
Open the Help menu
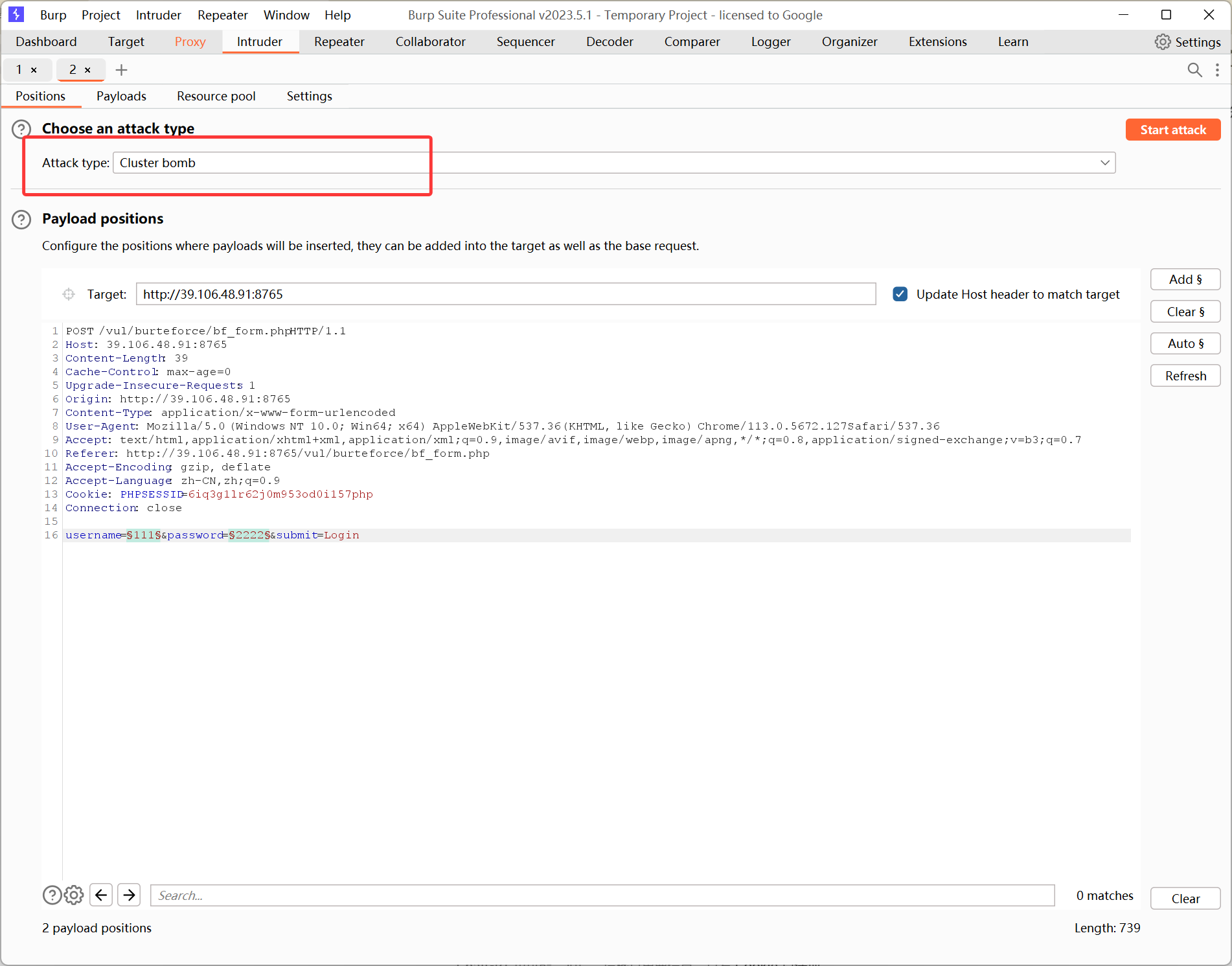coord(337,15)
